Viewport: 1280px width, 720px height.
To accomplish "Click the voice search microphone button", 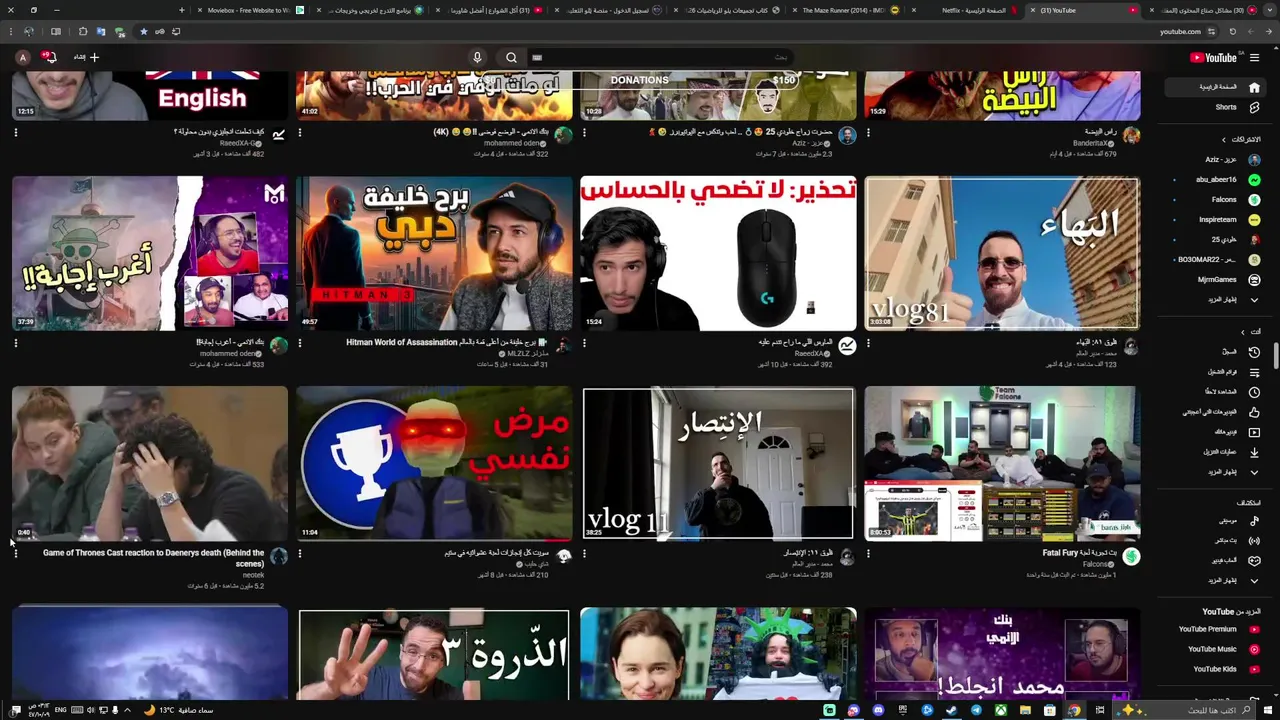I will click(x=477, y=58).
